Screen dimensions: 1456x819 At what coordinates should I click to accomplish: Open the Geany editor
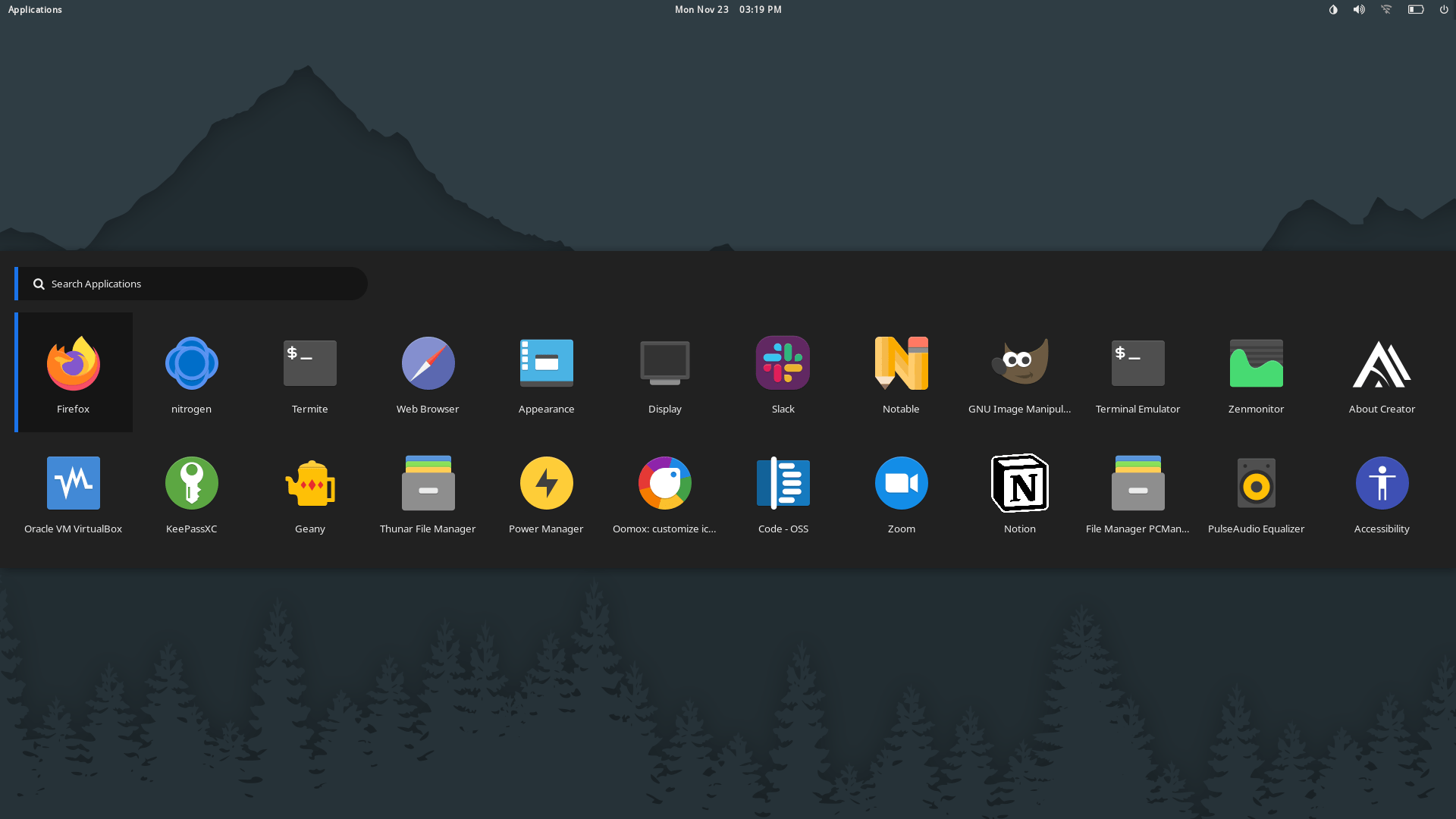309,491
